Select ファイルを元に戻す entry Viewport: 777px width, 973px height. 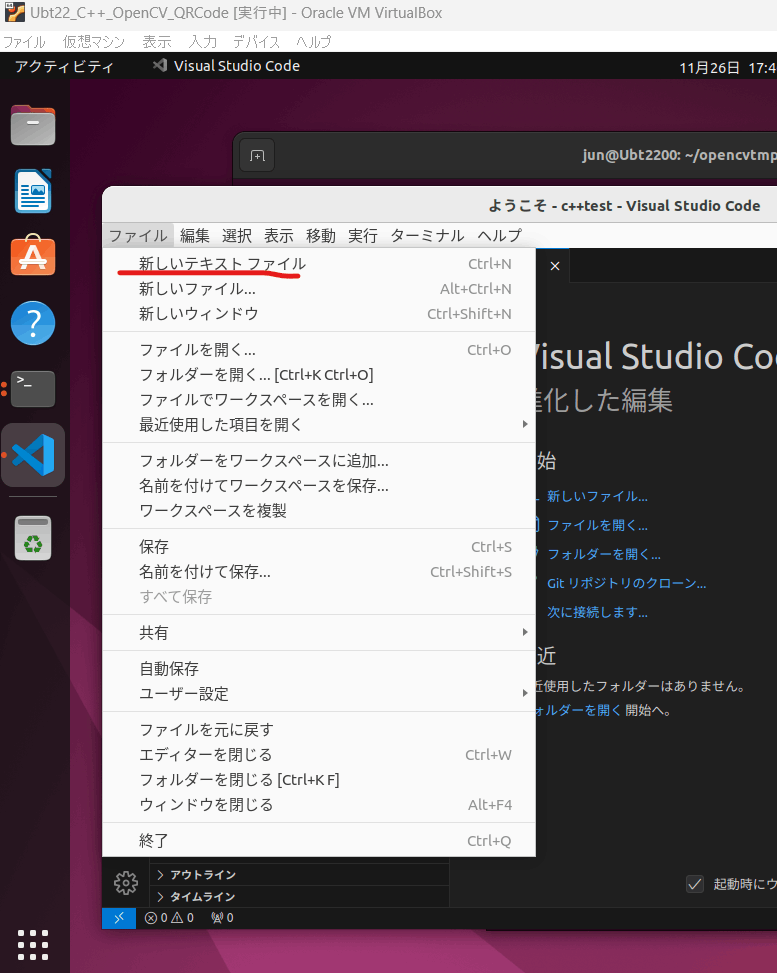pyautogui.click(x=319, y=729)
